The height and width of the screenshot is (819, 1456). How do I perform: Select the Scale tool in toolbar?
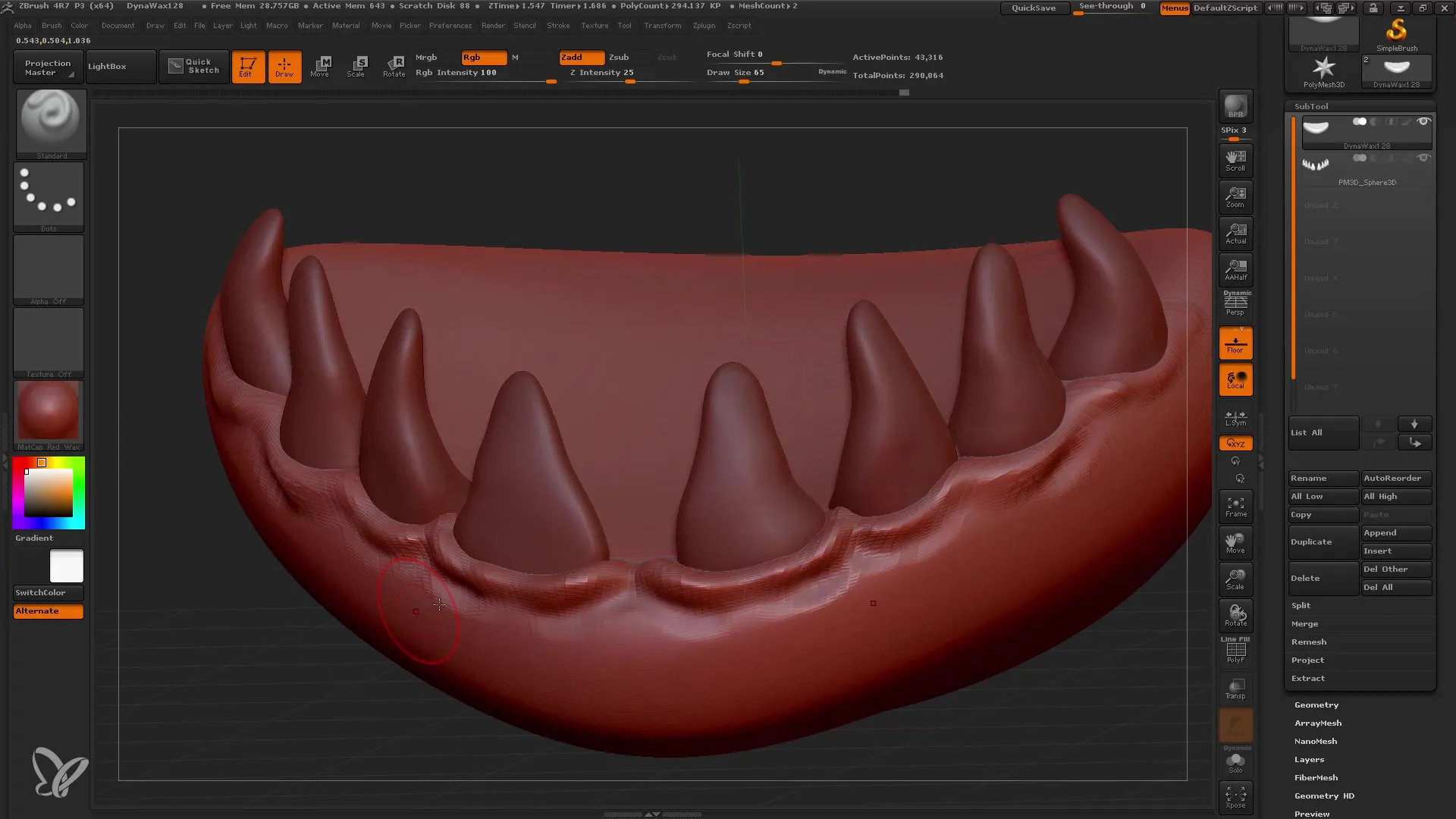pos(357,66)
